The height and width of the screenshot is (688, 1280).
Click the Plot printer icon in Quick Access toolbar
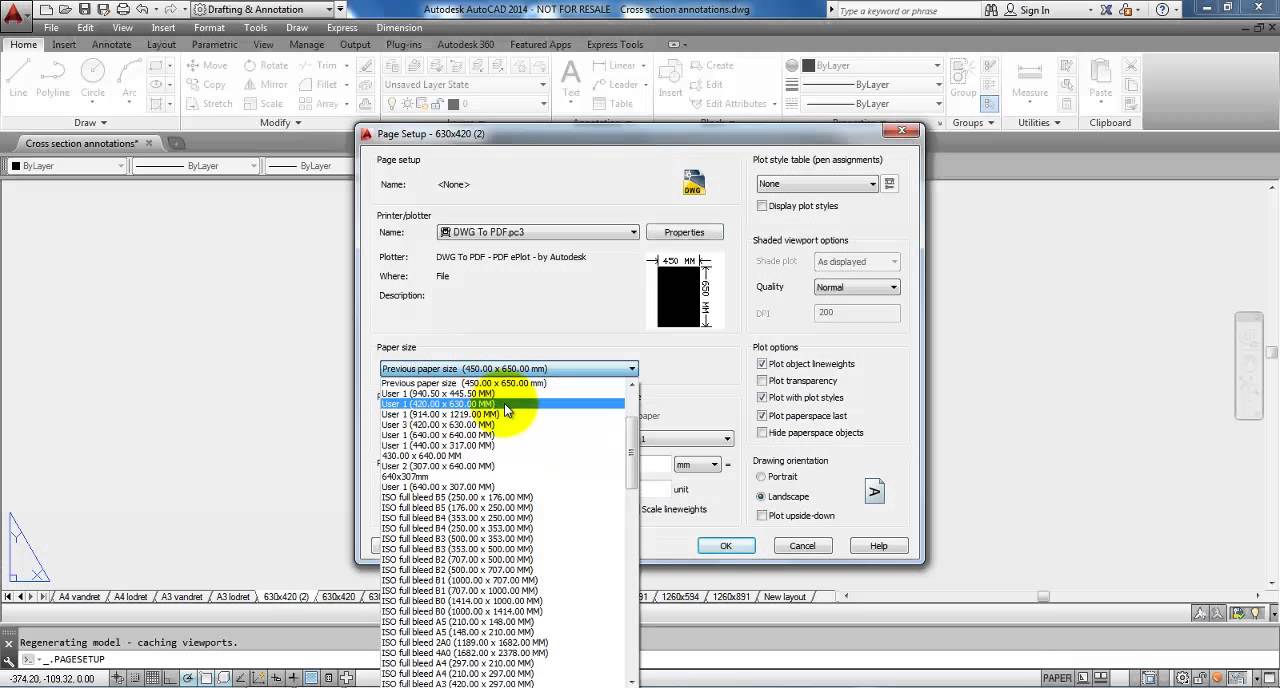click(x=121, y=10)
